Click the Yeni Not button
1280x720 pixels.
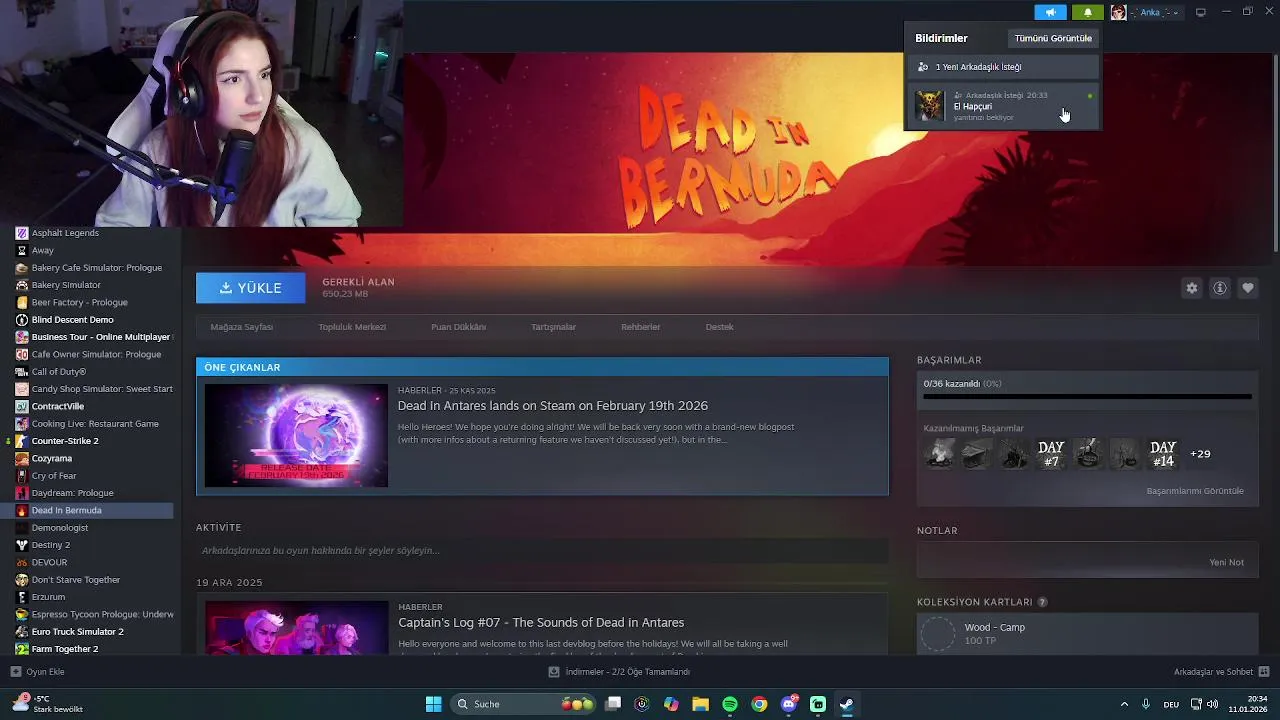(1226, 562)
